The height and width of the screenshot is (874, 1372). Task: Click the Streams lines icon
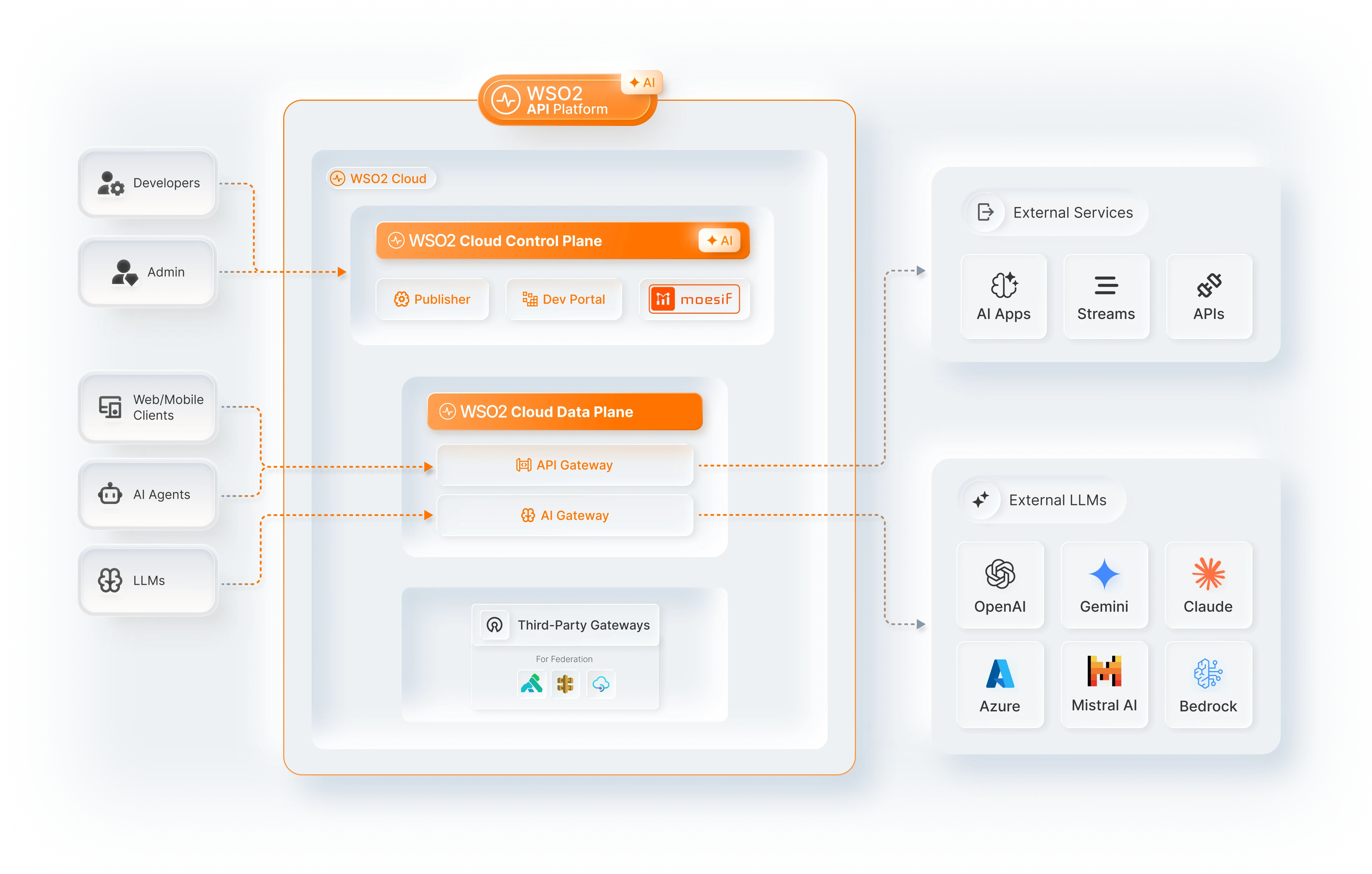pyautogui.click(x=1106, y=285)
